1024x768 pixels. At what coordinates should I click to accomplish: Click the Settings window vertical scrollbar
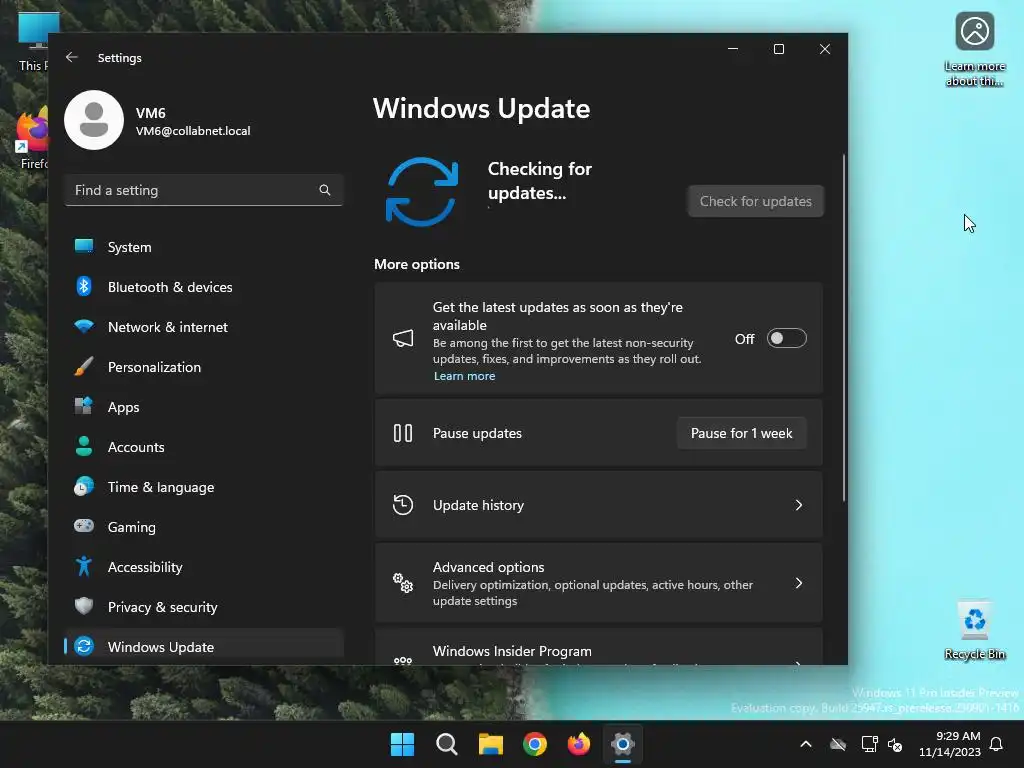pos(844,328)
